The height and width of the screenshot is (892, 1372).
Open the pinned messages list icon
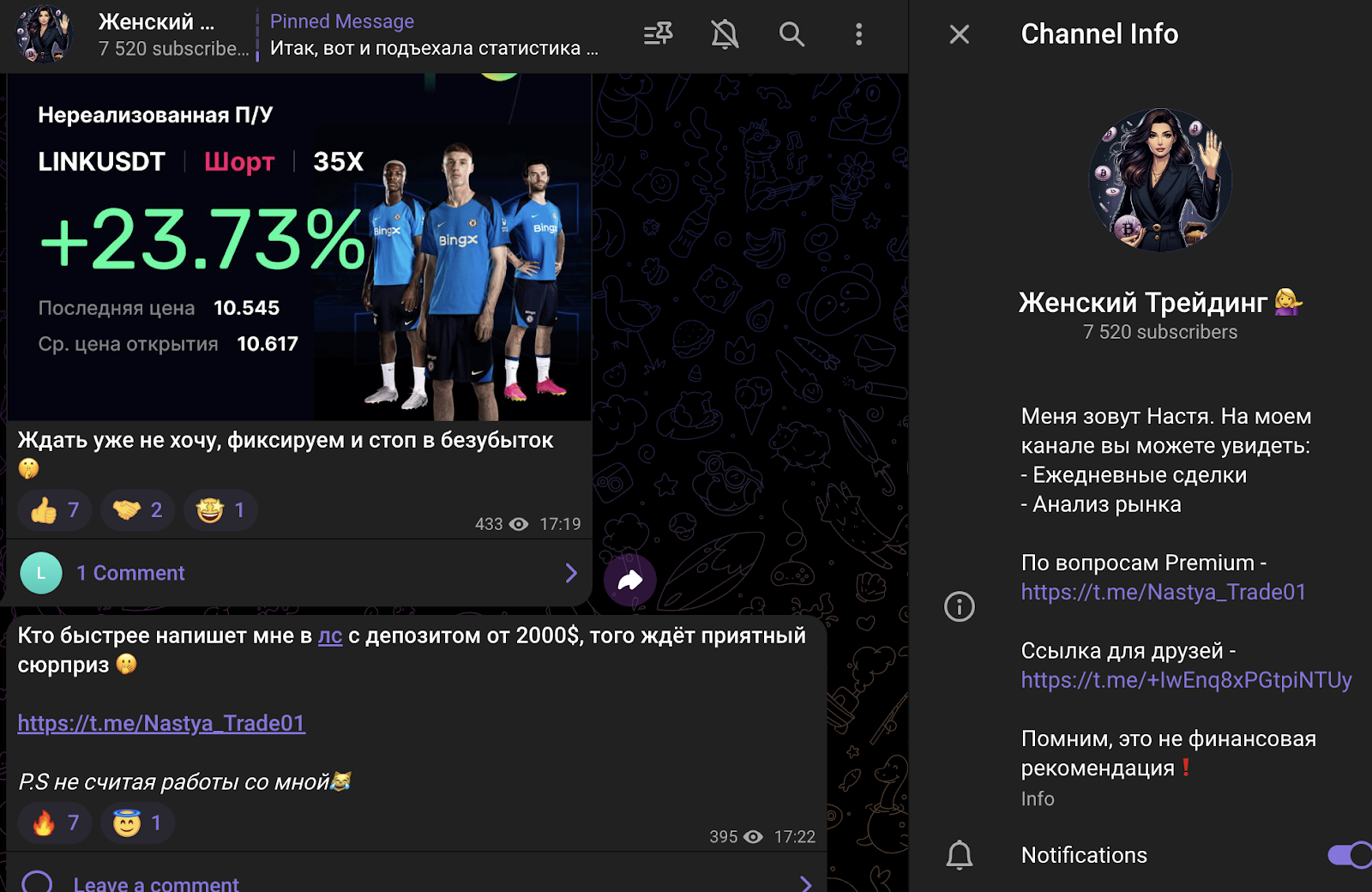tap(658, 34)
